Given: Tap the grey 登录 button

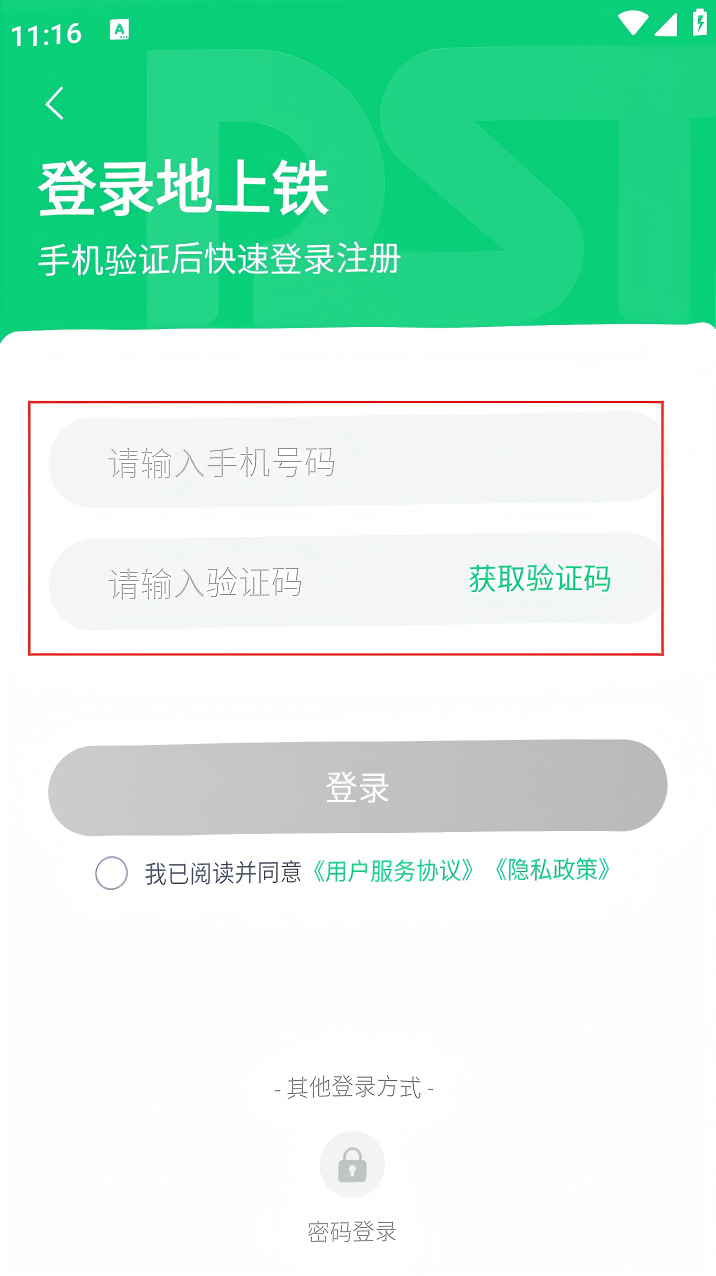Looking at the screenshot, I should (x=357, y=788).
